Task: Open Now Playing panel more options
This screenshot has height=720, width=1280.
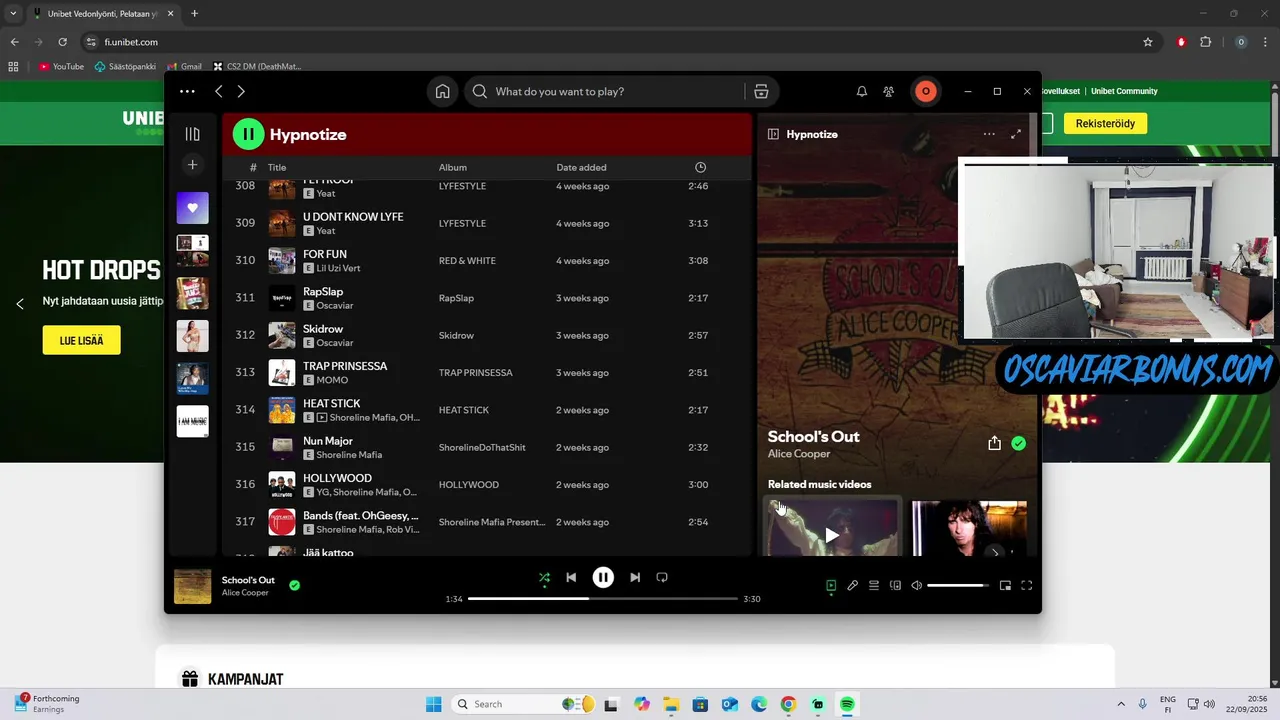Action: [989, 134]
